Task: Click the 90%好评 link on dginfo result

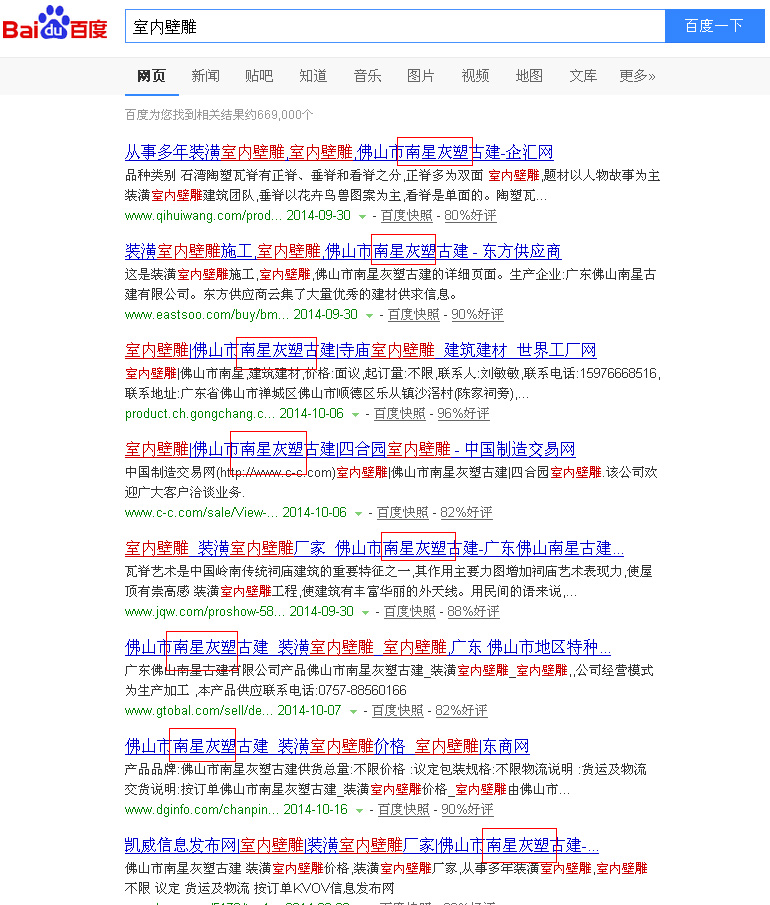Action: [468, 810]
